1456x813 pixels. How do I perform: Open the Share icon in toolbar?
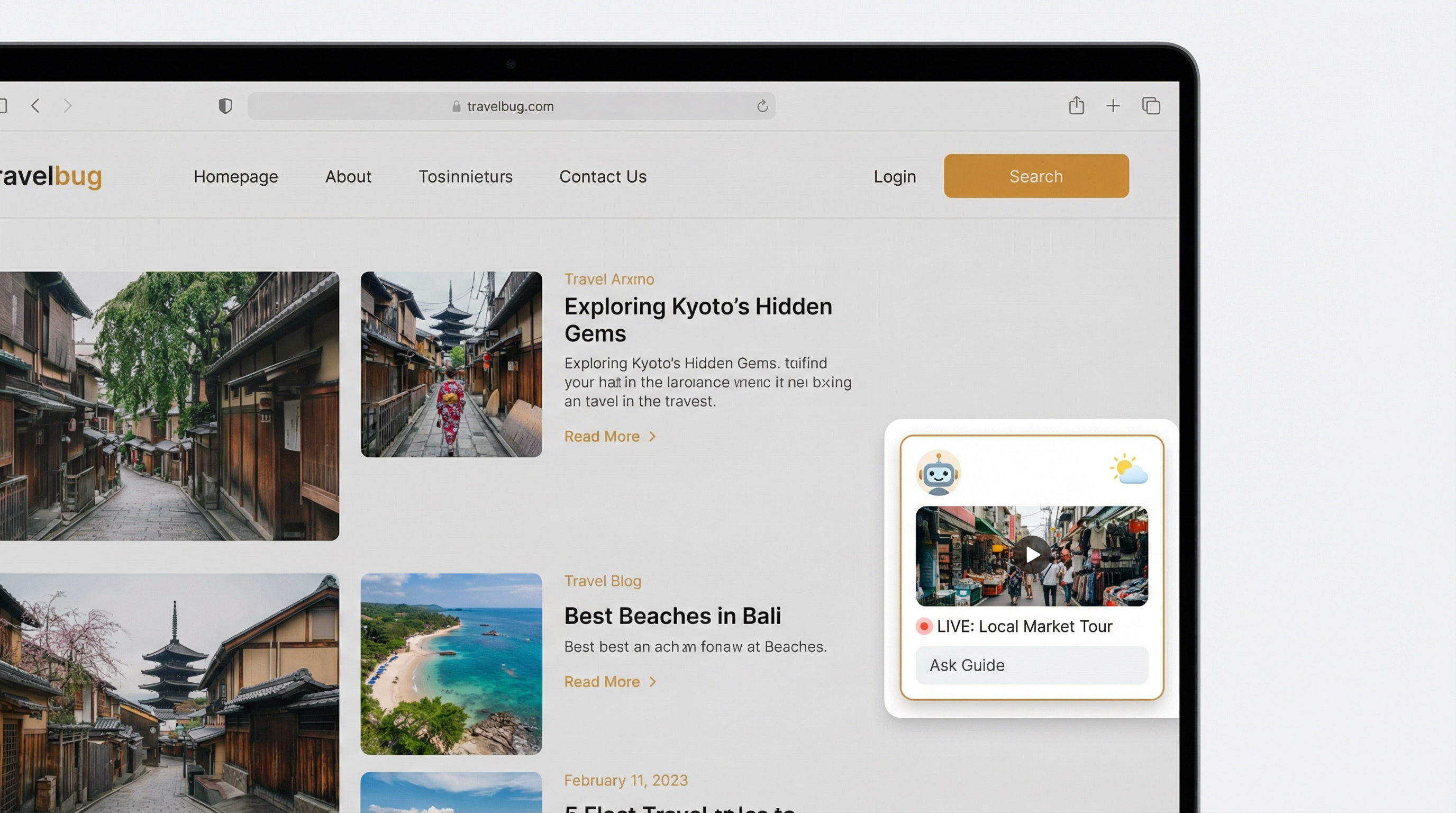1076,106
